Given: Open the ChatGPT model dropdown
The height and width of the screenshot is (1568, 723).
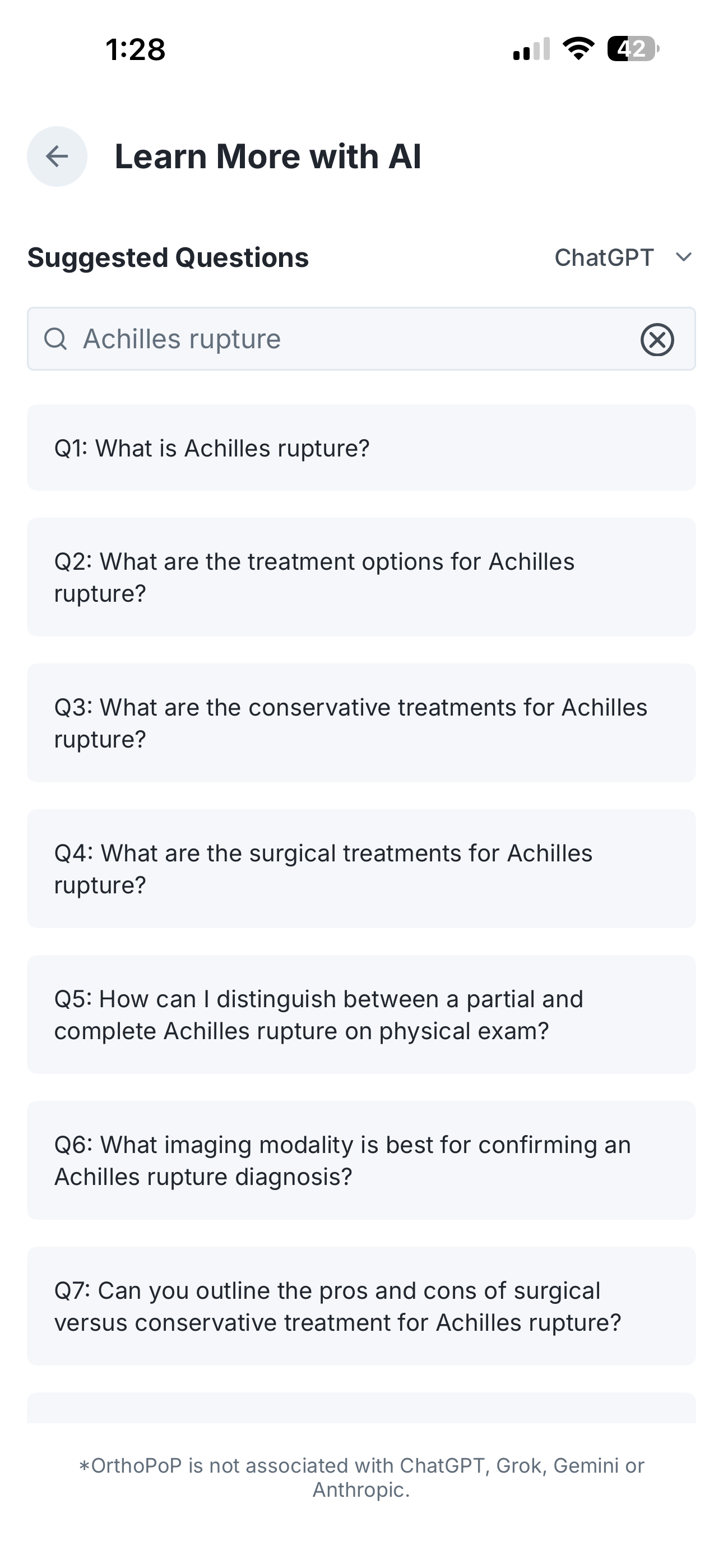Looking at the screenshot, I should pyautogui.click(x=604, y=257).
